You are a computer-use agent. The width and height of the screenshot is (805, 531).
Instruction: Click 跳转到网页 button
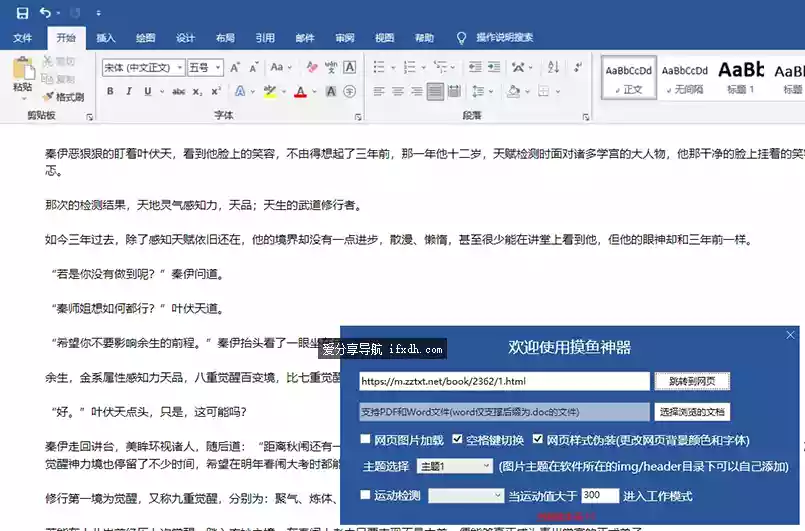pyautogui.click(x=692, y=381)
